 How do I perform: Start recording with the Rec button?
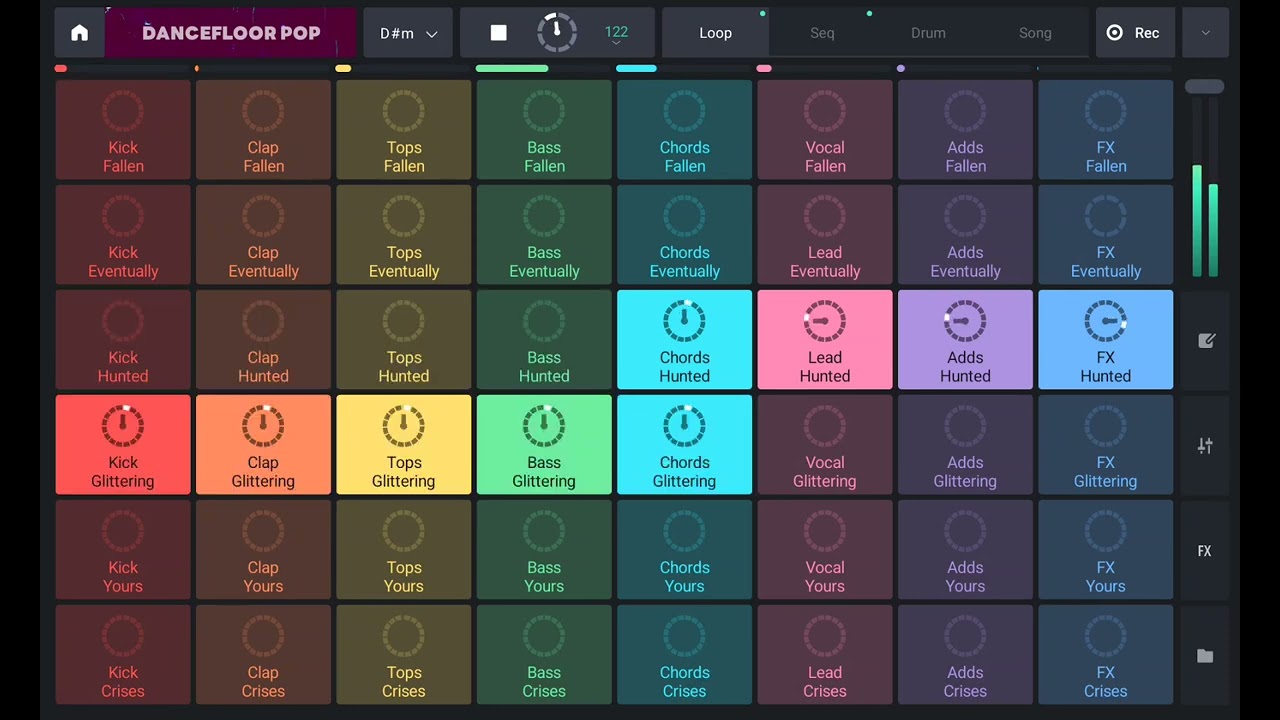[1134, 33]
